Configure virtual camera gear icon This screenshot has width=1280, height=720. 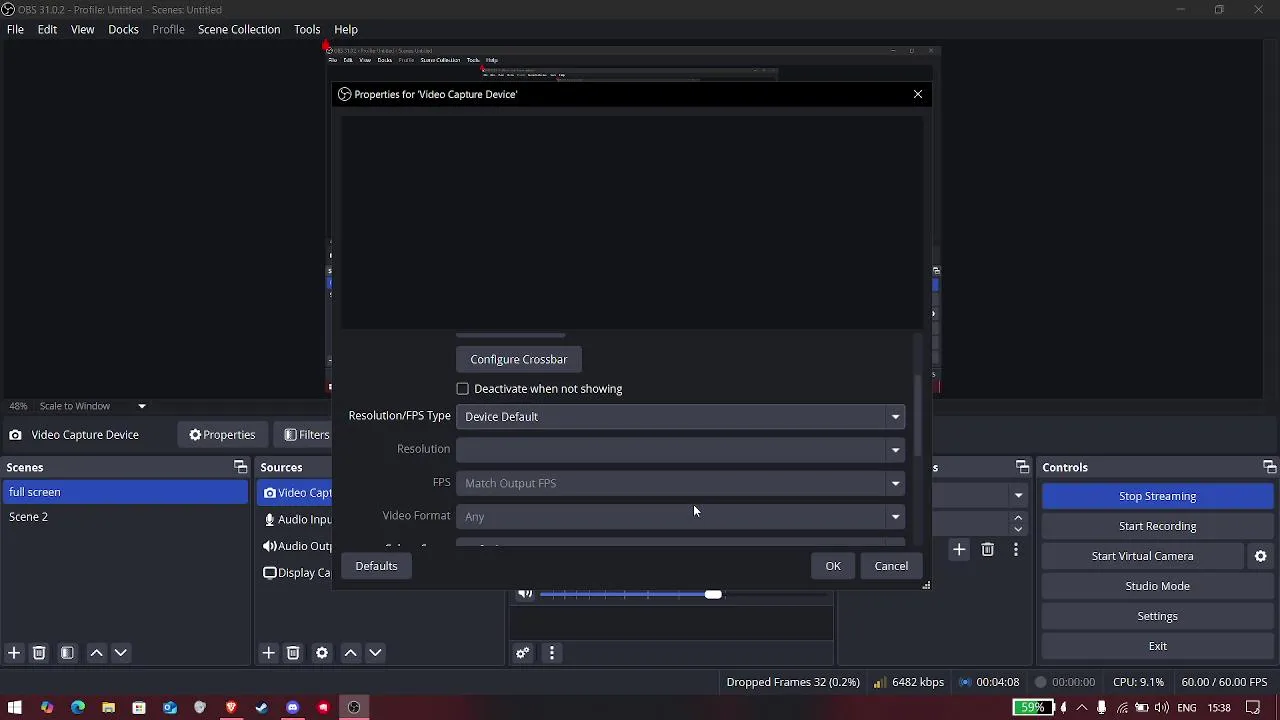[x=1261, y=556]
